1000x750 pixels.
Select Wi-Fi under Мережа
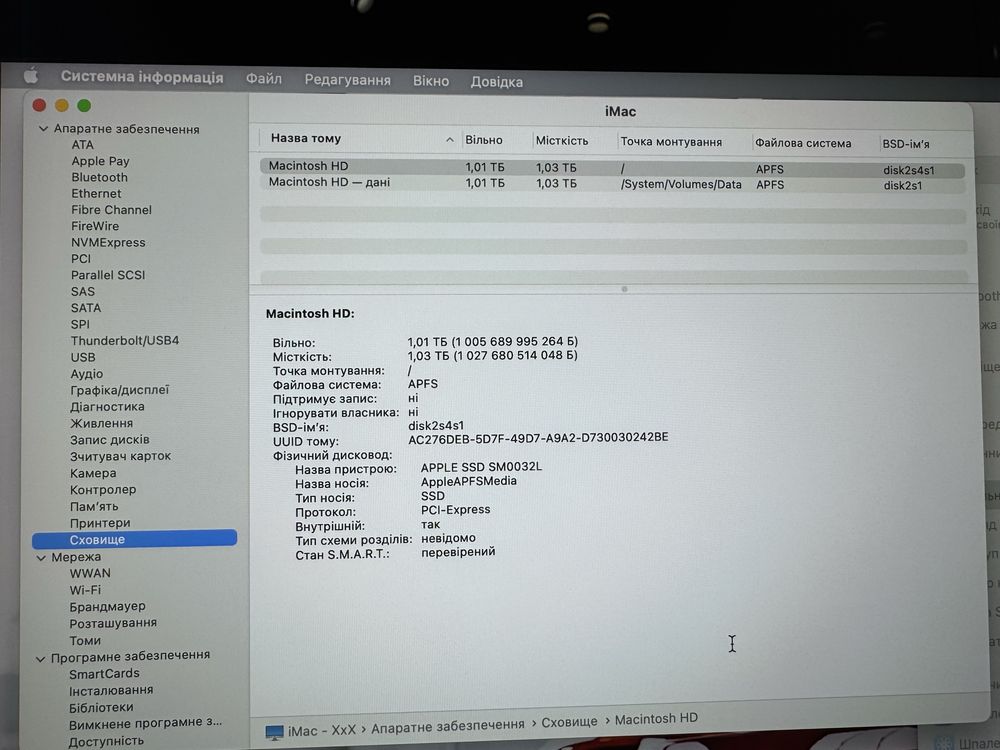(x=85, y=591)
